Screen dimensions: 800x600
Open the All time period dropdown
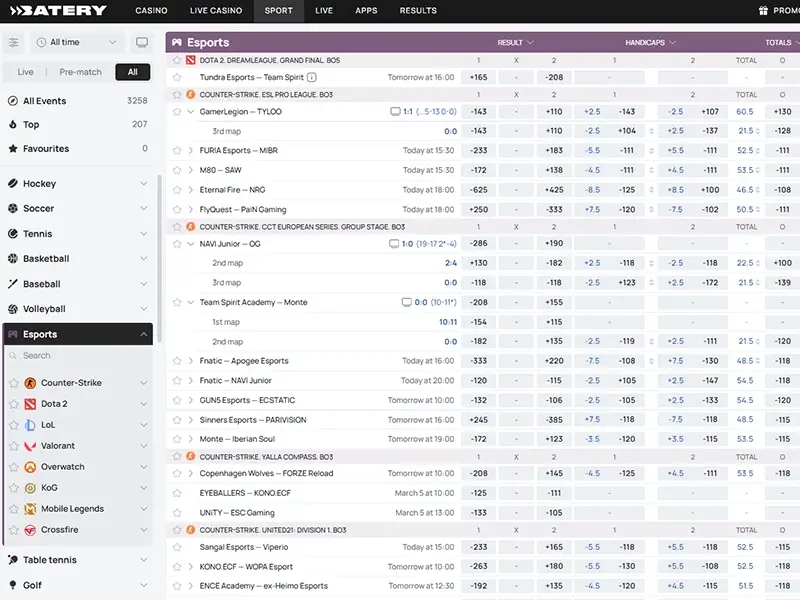point(77,42)
